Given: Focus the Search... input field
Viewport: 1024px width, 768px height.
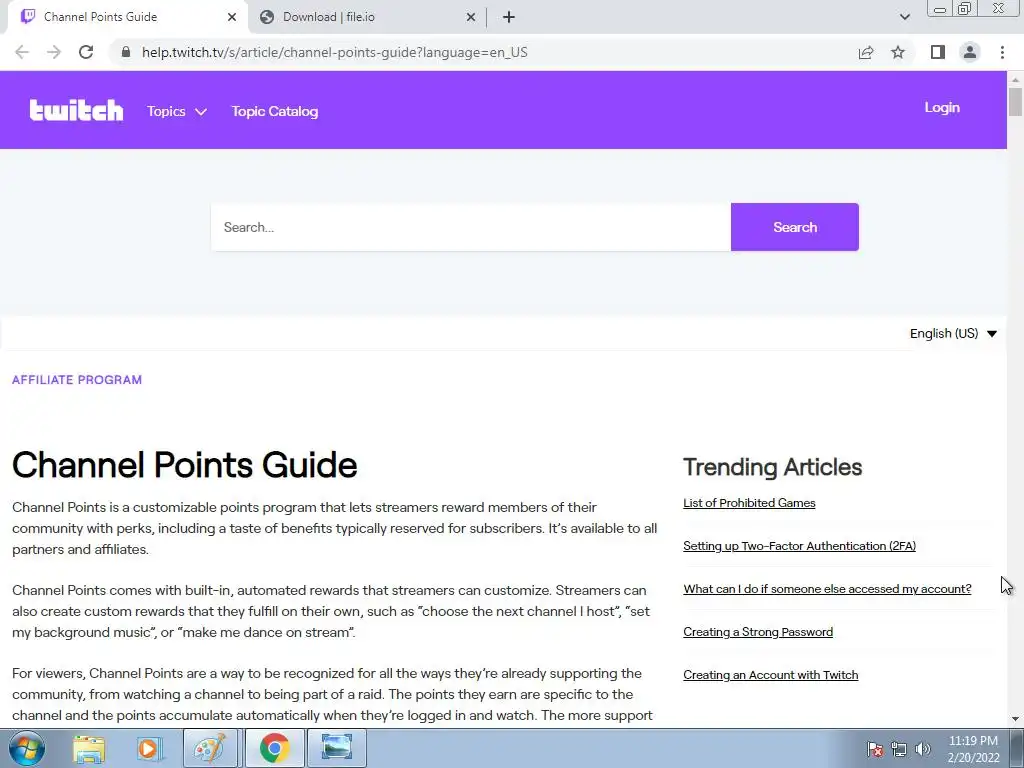Looking at the screenshot, I should tap(471, 227).
